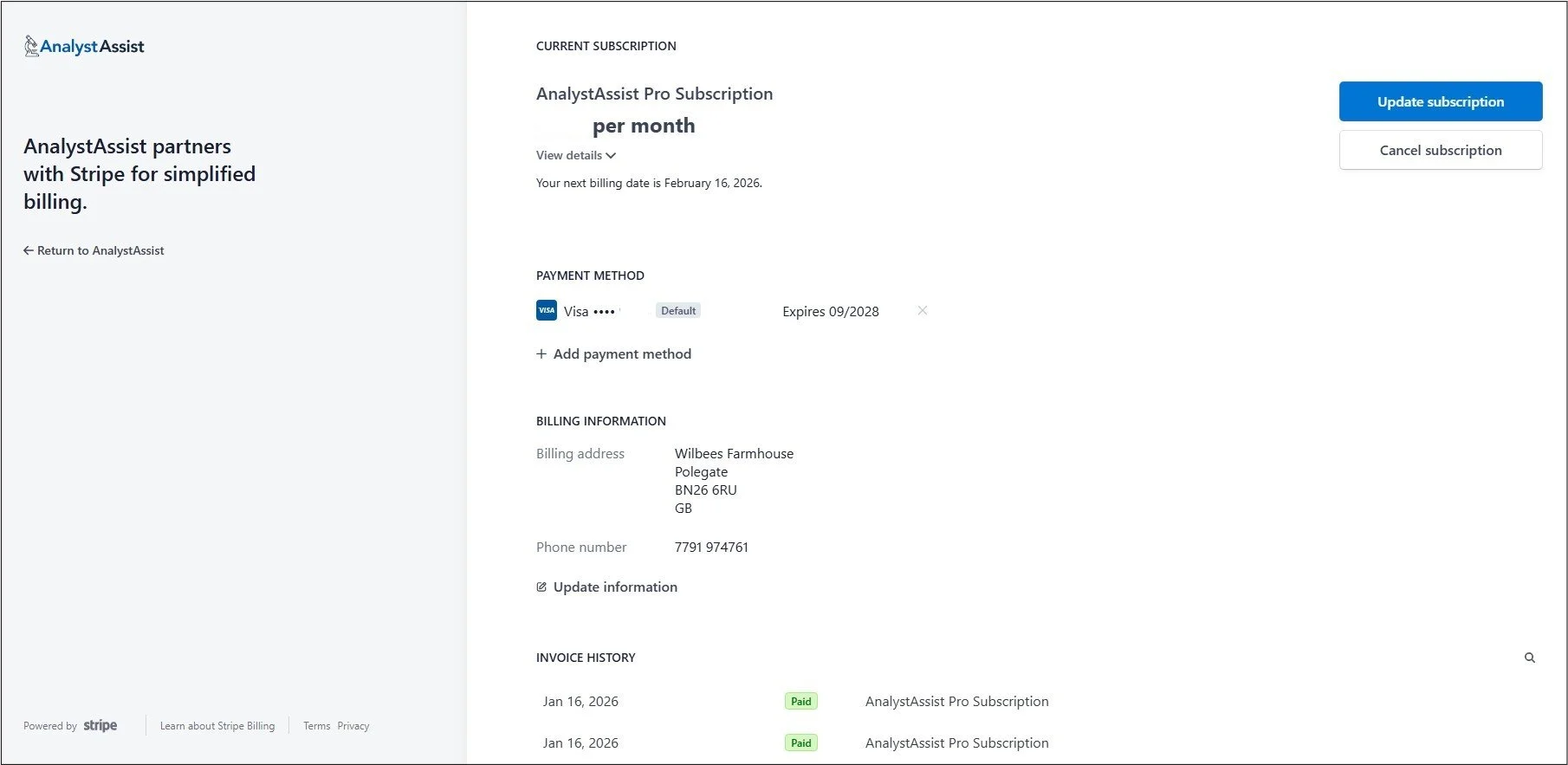This screenshot has width=1568, height=765.
Task: Click the back arrow beside Return to AnalystAssist
Action: [28, 250]
